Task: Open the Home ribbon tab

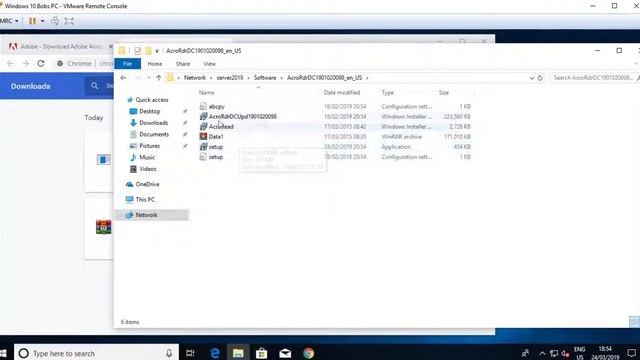Action: click(155, 64)
